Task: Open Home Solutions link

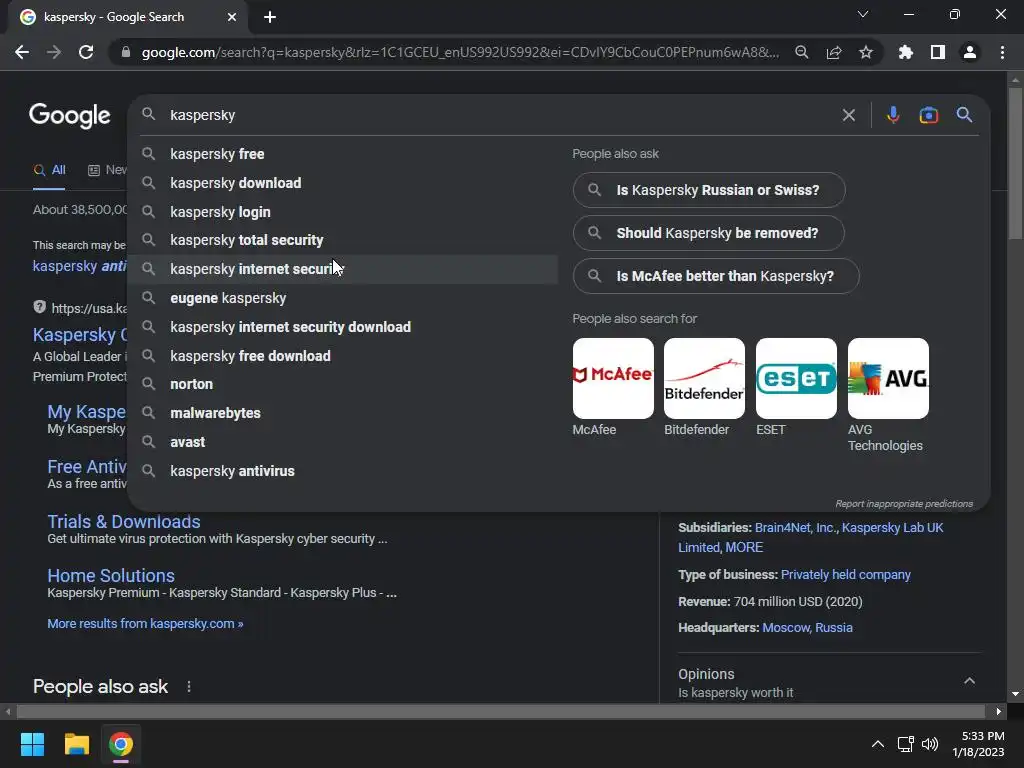Action: pos(111,575)
